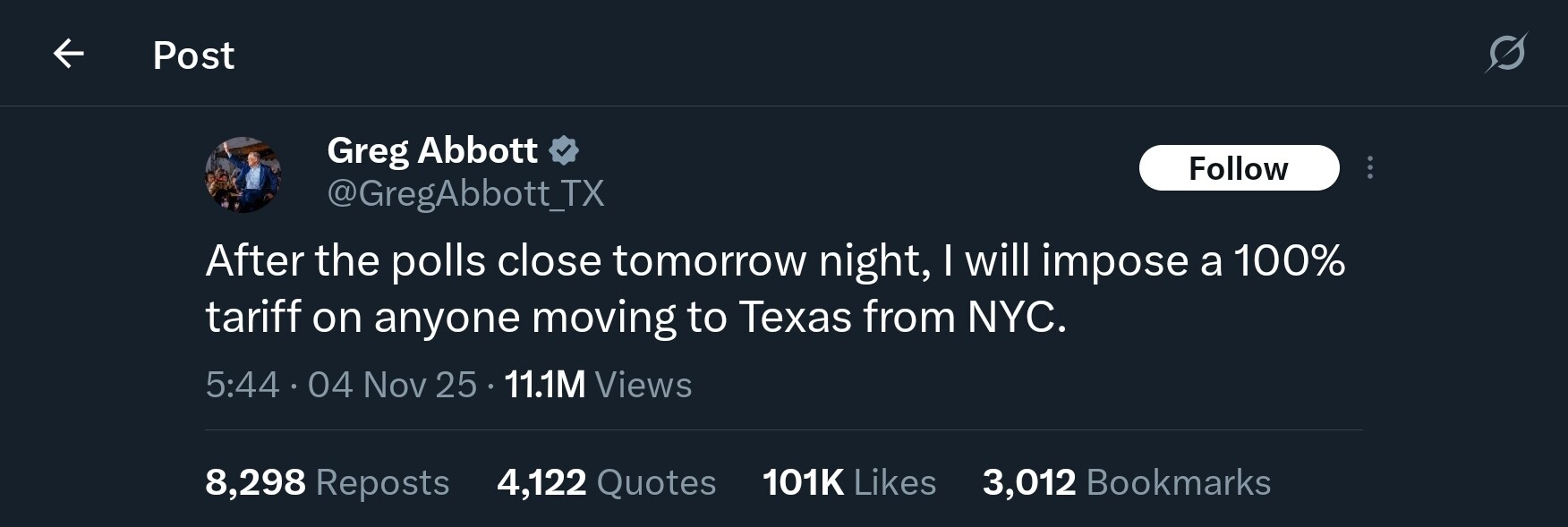View the 8,298 Reposts list
The height and width of the screenshot is (527, 1568).
point(327,483)
